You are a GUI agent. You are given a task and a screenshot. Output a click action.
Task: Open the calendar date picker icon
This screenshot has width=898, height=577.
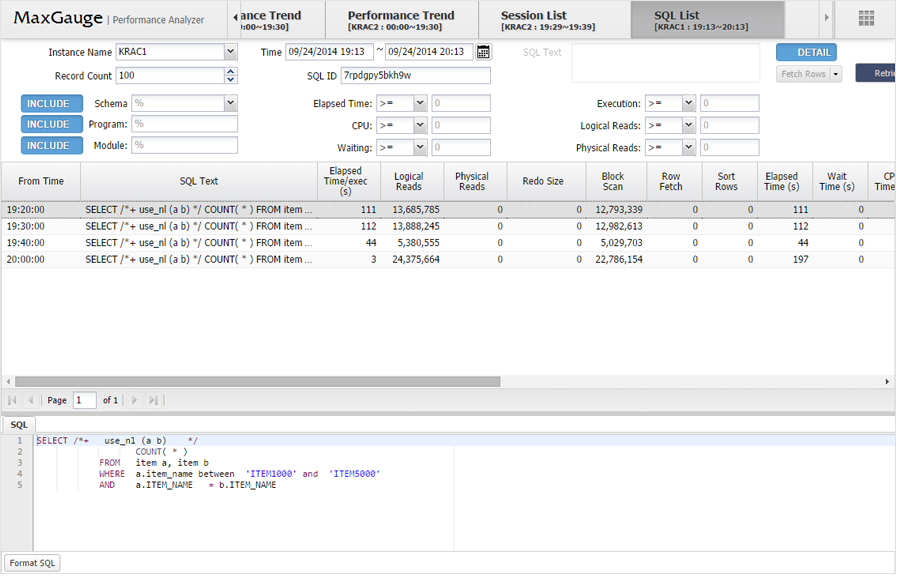click(x=483, y=52)
